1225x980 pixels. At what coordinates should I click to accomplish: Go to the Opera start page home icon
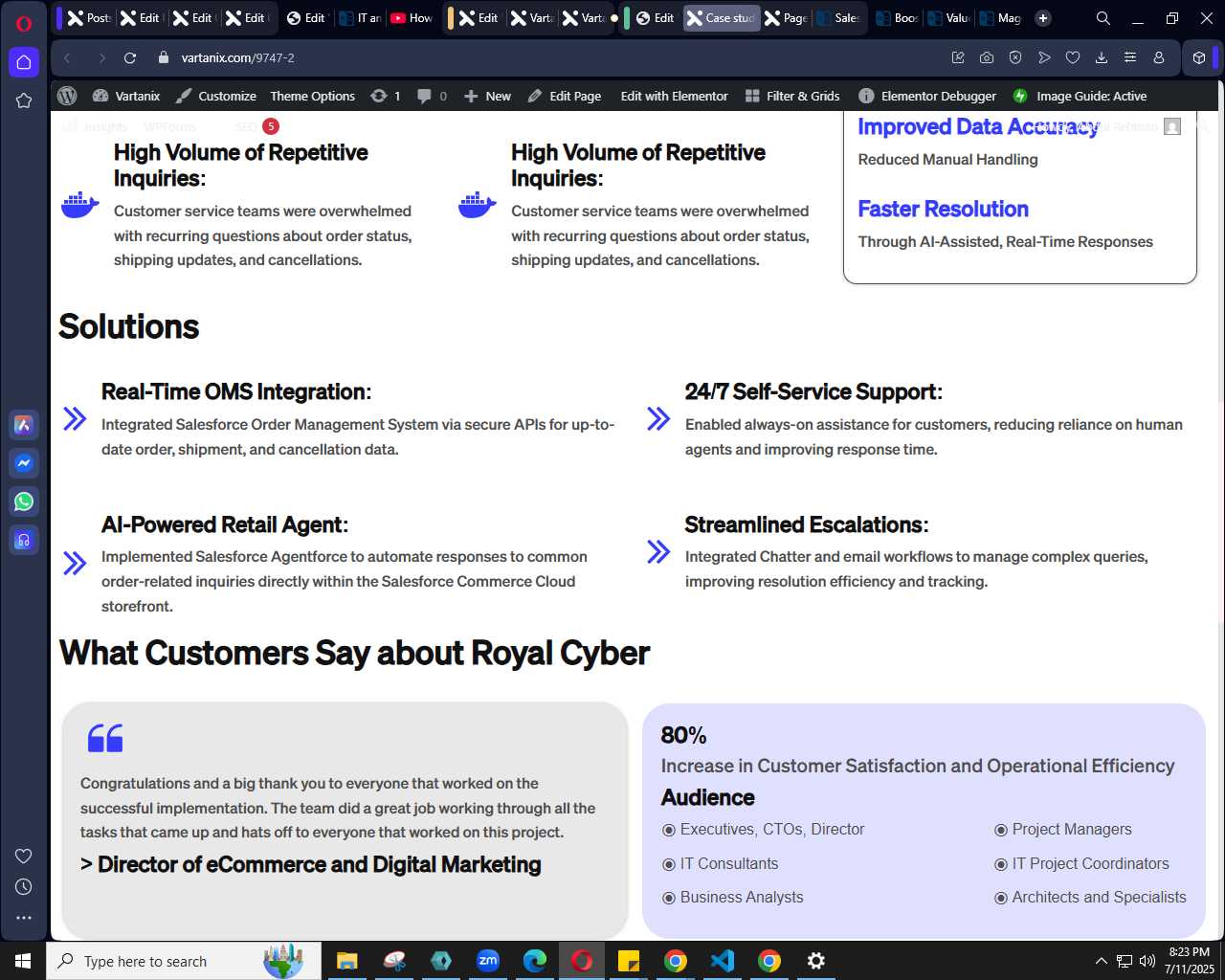(24, 62)
